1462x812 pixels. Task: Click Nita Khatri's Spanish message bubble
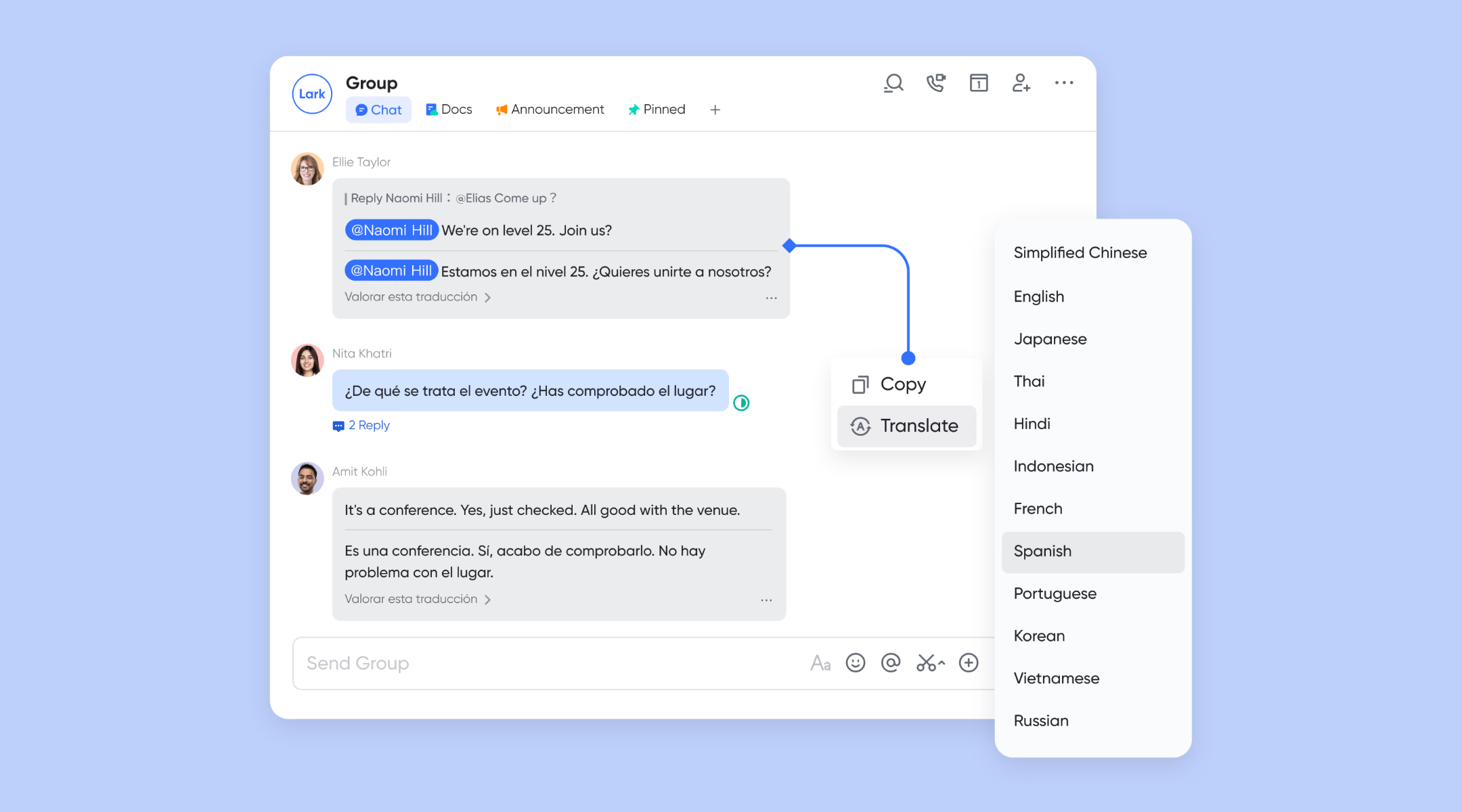pos(530,390)
